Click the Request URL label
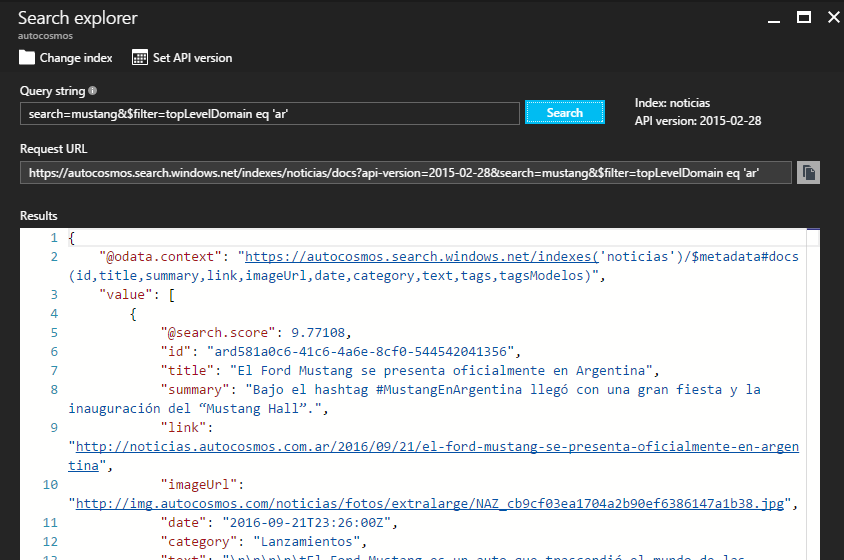Screen dimensions: 844x560 pyautogui.click(x=53, y=149)
